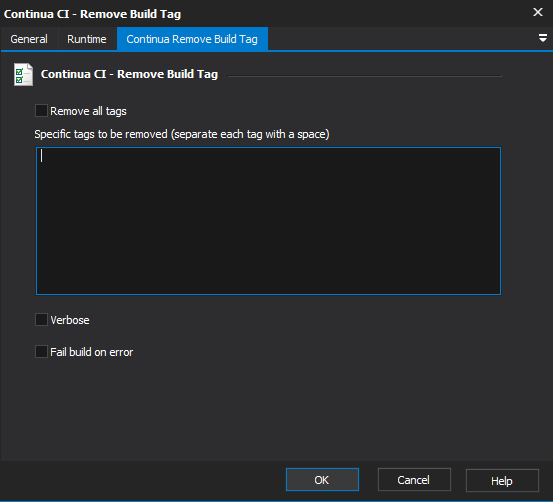Switch to the General tab

tap(29, 39)
